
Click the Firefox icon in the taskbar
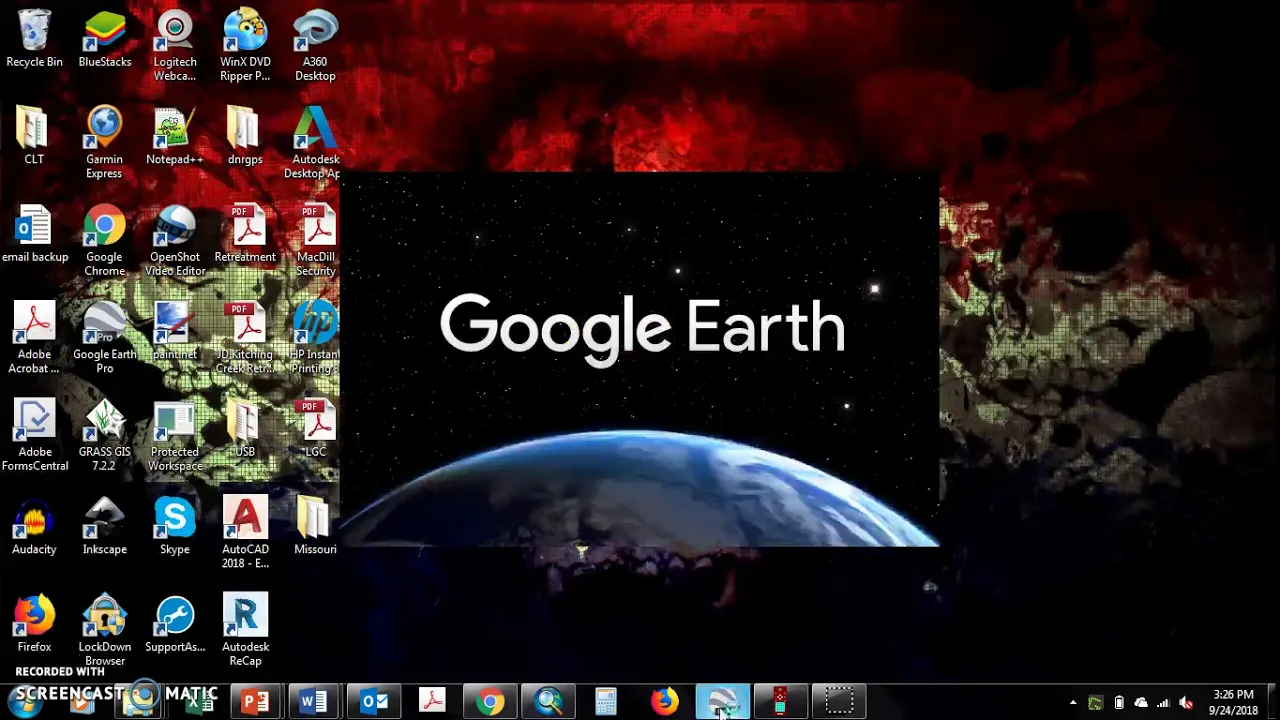[x=664, y=701]
